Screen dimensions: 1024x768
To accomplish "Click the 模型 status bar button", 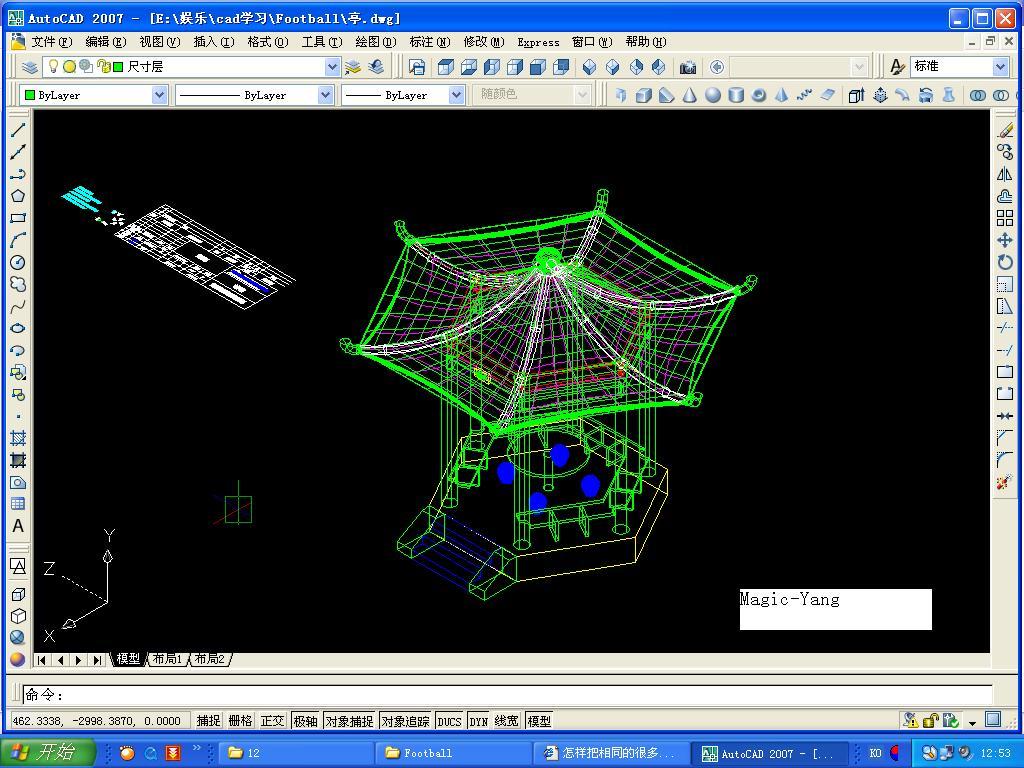I will coord(539,721).
